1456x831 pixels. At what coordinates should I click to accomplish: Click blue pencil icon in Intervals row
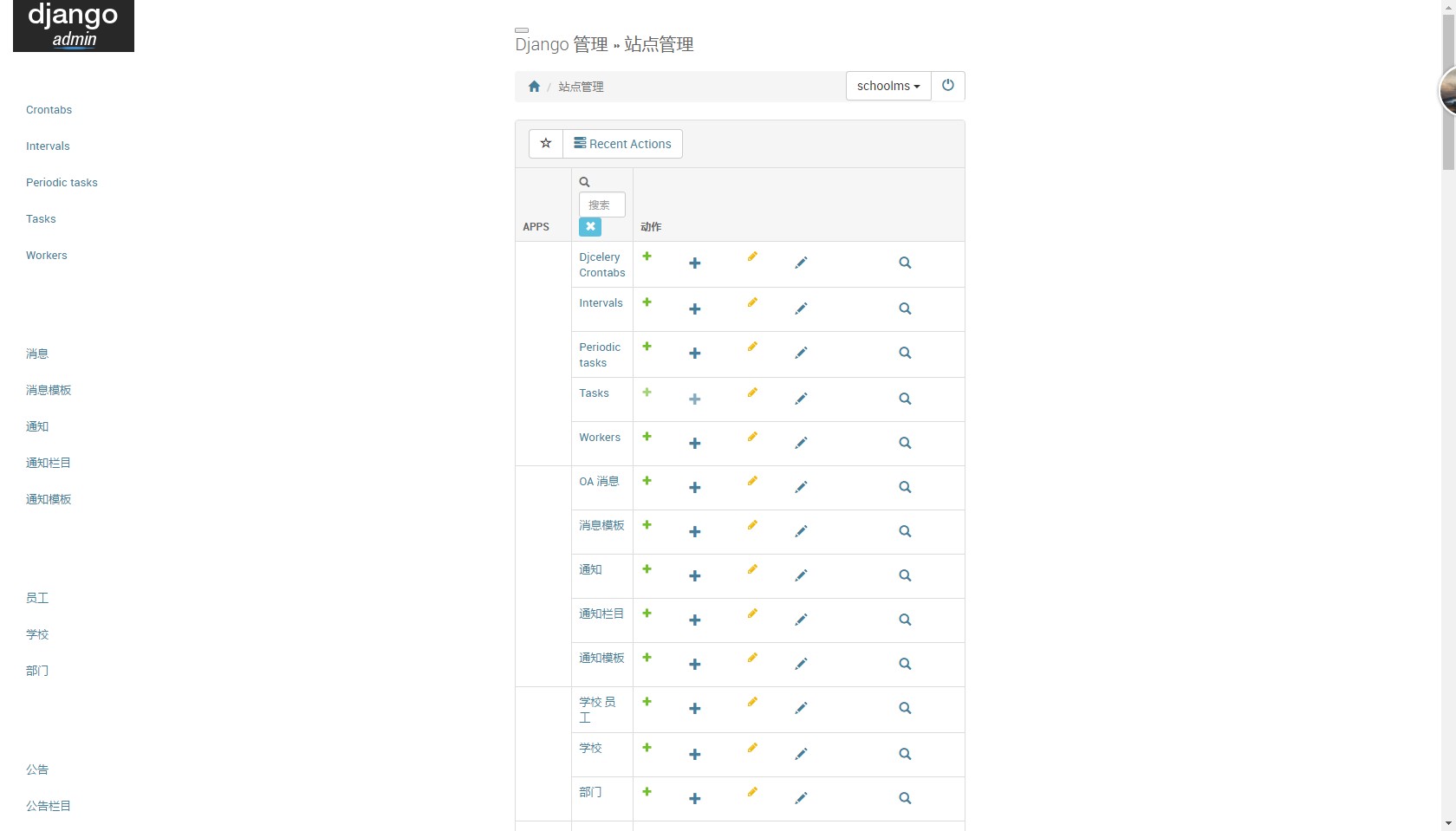tap(801, 308)
